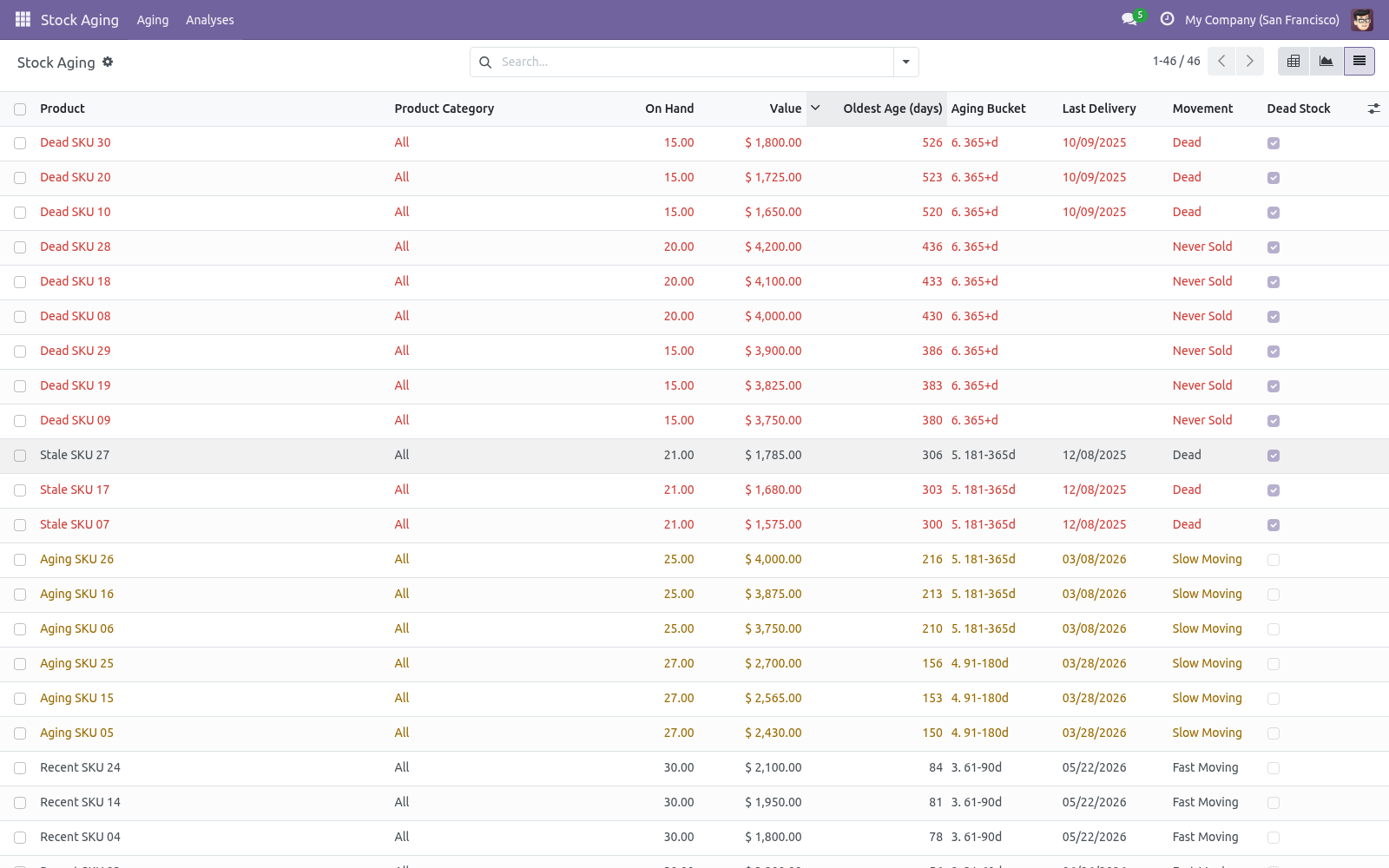The width and height of the screenshot is (1389, 868).
Task: Switch company My Company (San Francisco)
Action: [x=1262, y=19]
